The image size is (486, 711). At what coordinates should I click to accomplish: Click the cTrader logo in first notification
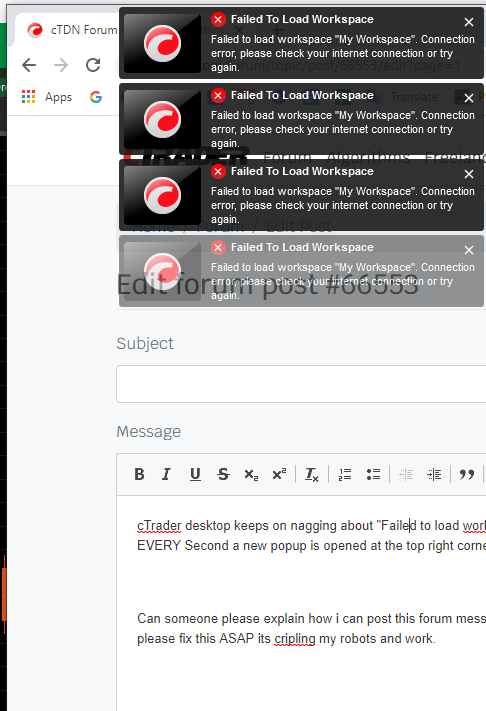click(x=162, y=44)
